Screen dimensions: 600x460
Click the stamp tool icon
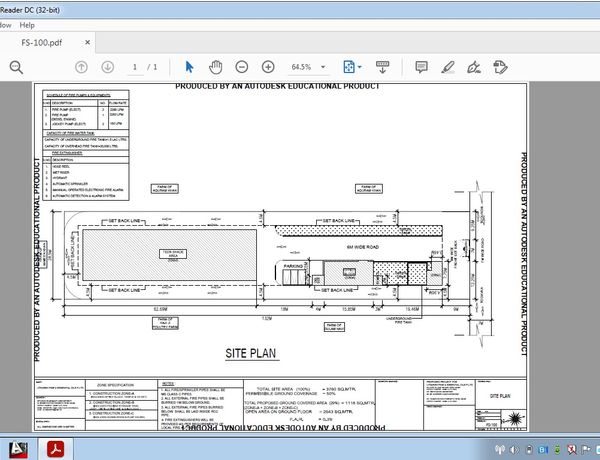point(502,67)
